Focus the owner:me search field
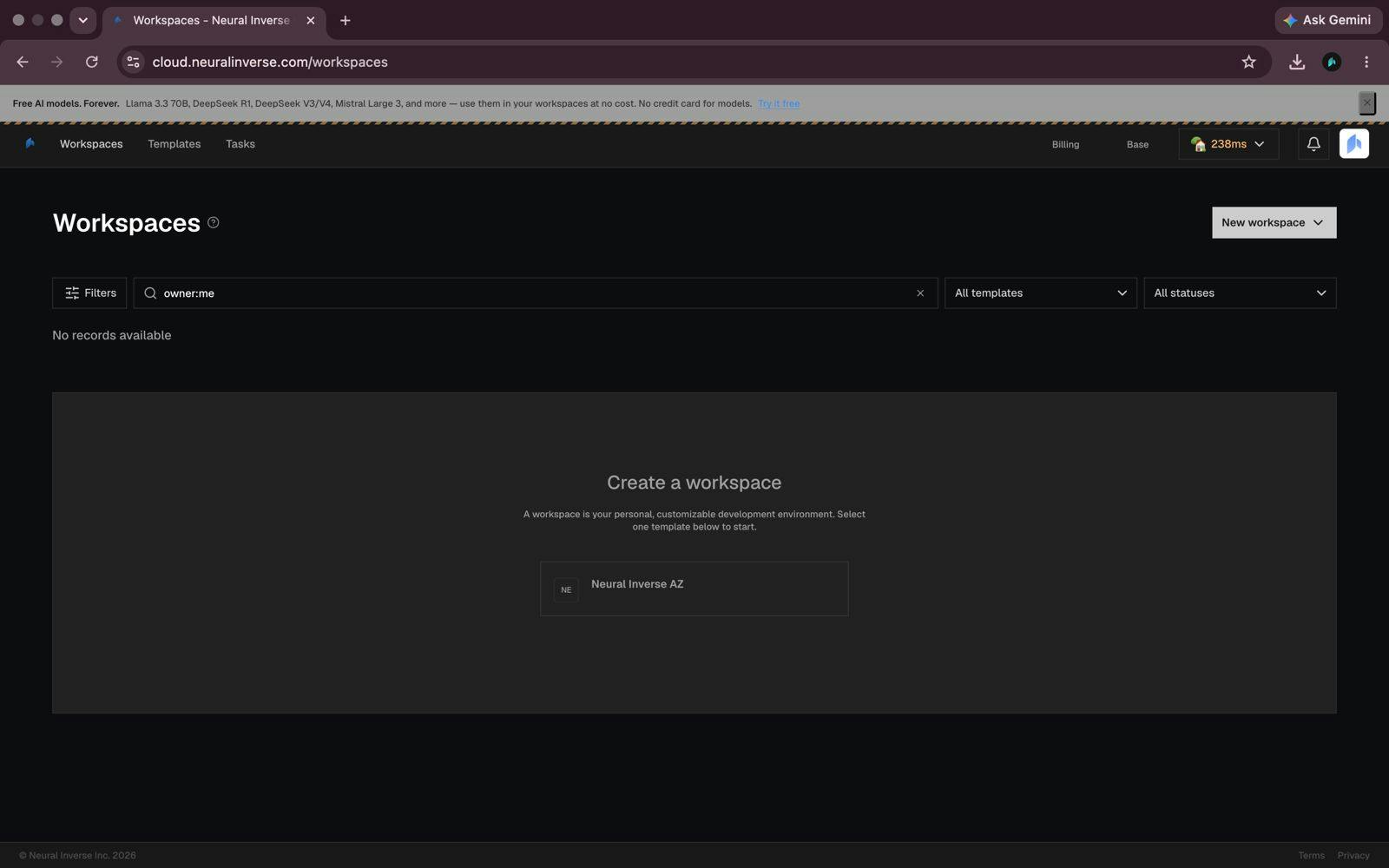The height and width of the screenshot is (868, 1389). click(536, 293)
